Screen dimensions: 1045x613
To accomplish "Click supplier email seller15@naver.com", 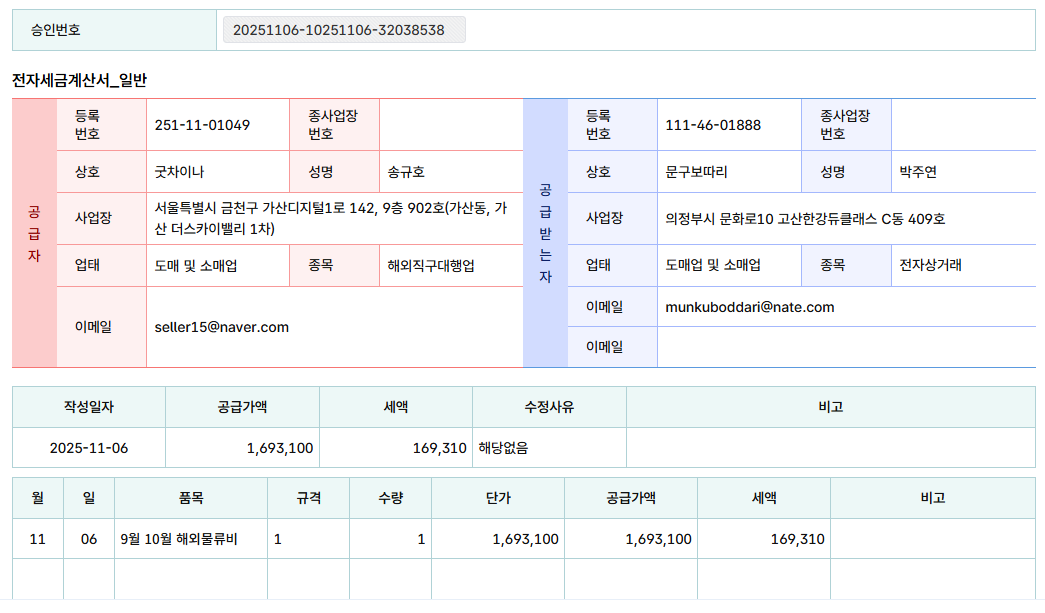I will (x=222, y=327).
